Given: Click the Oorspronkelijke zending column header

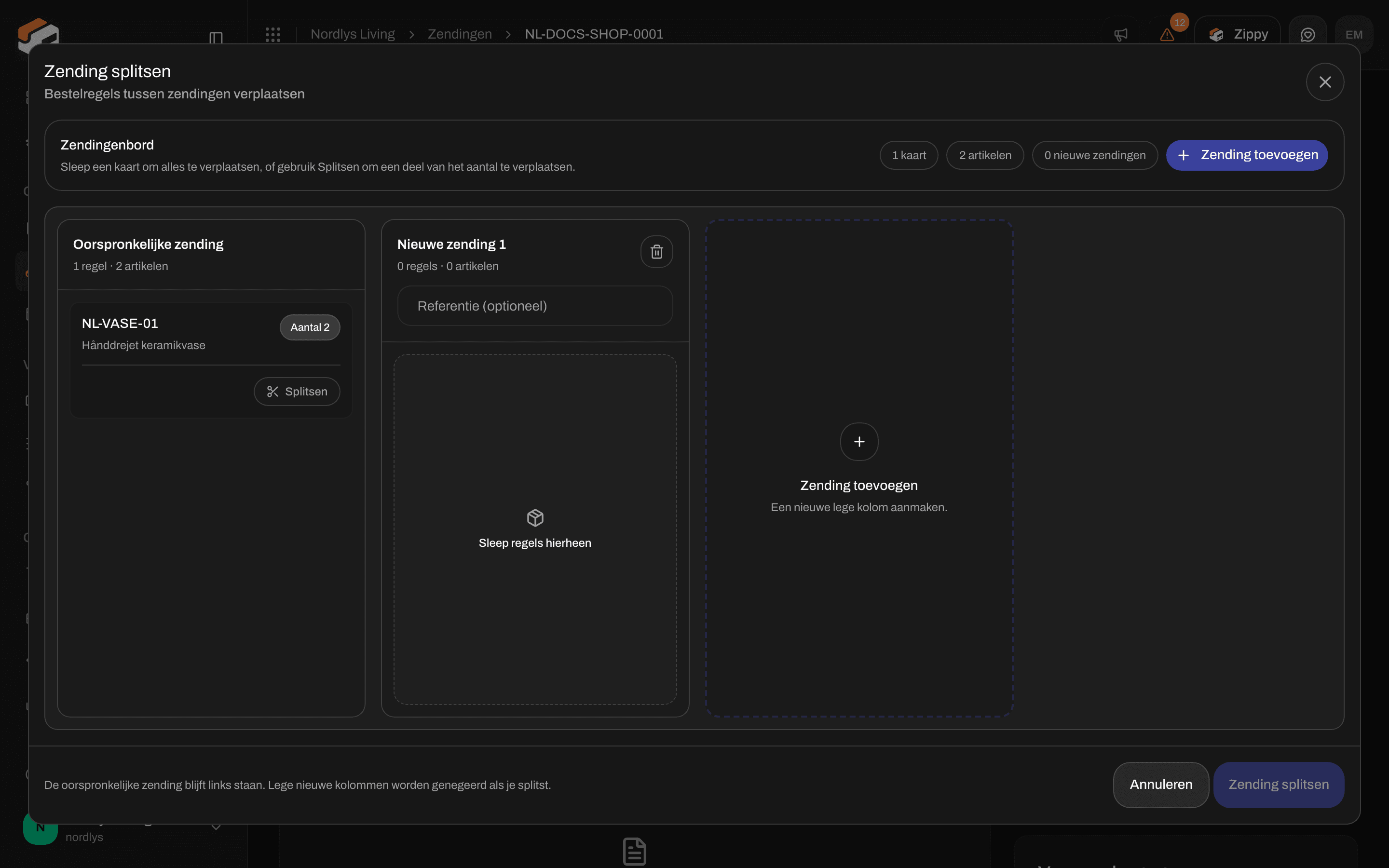Looking at the screenshot, I should (x=211, y=254).
